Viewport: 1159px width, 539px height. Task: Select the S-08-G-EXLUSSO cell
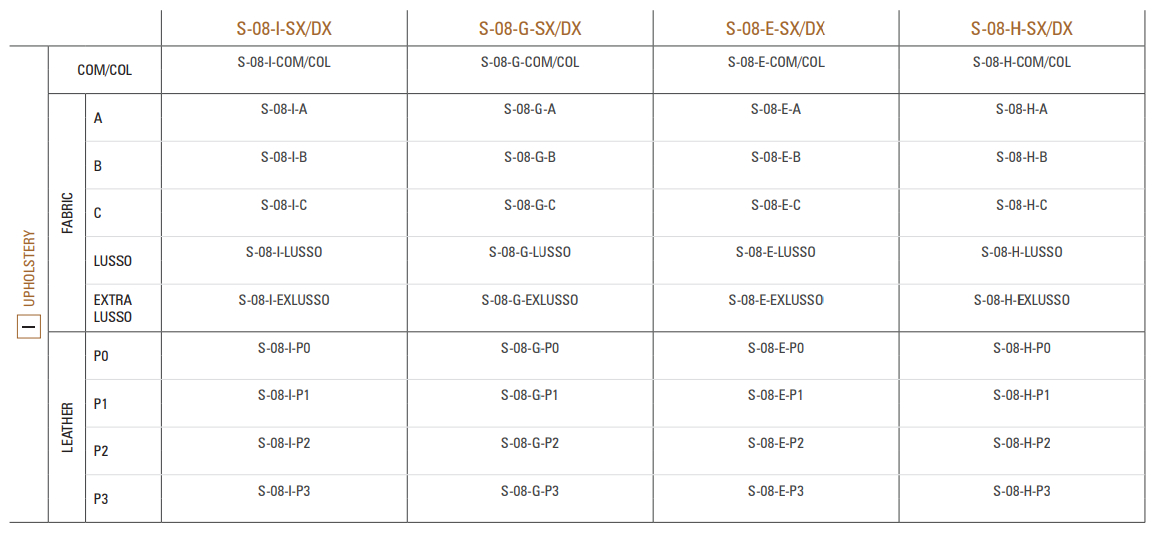coord(530,300)
